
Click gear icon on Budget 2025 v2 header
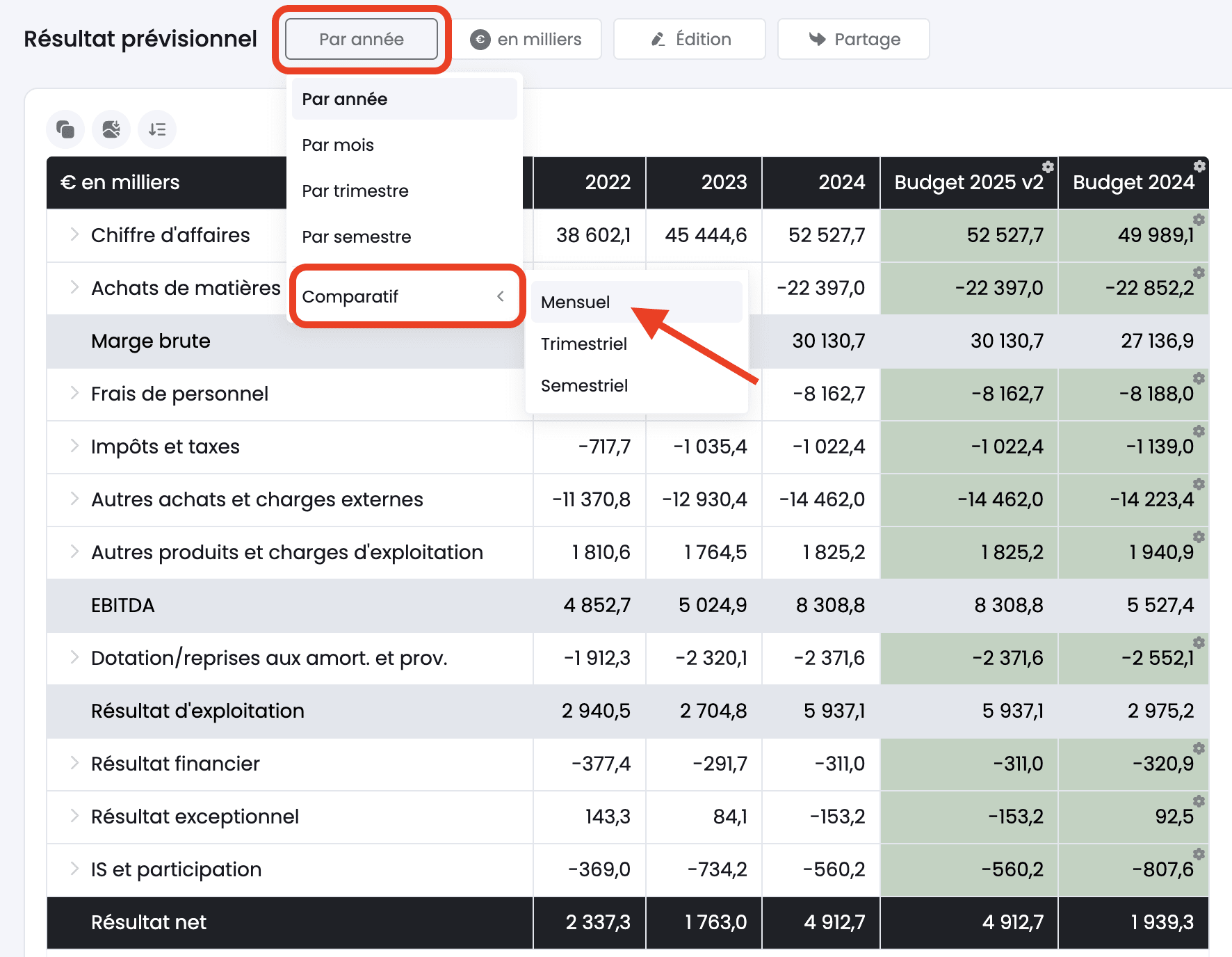pos(1048,167)
